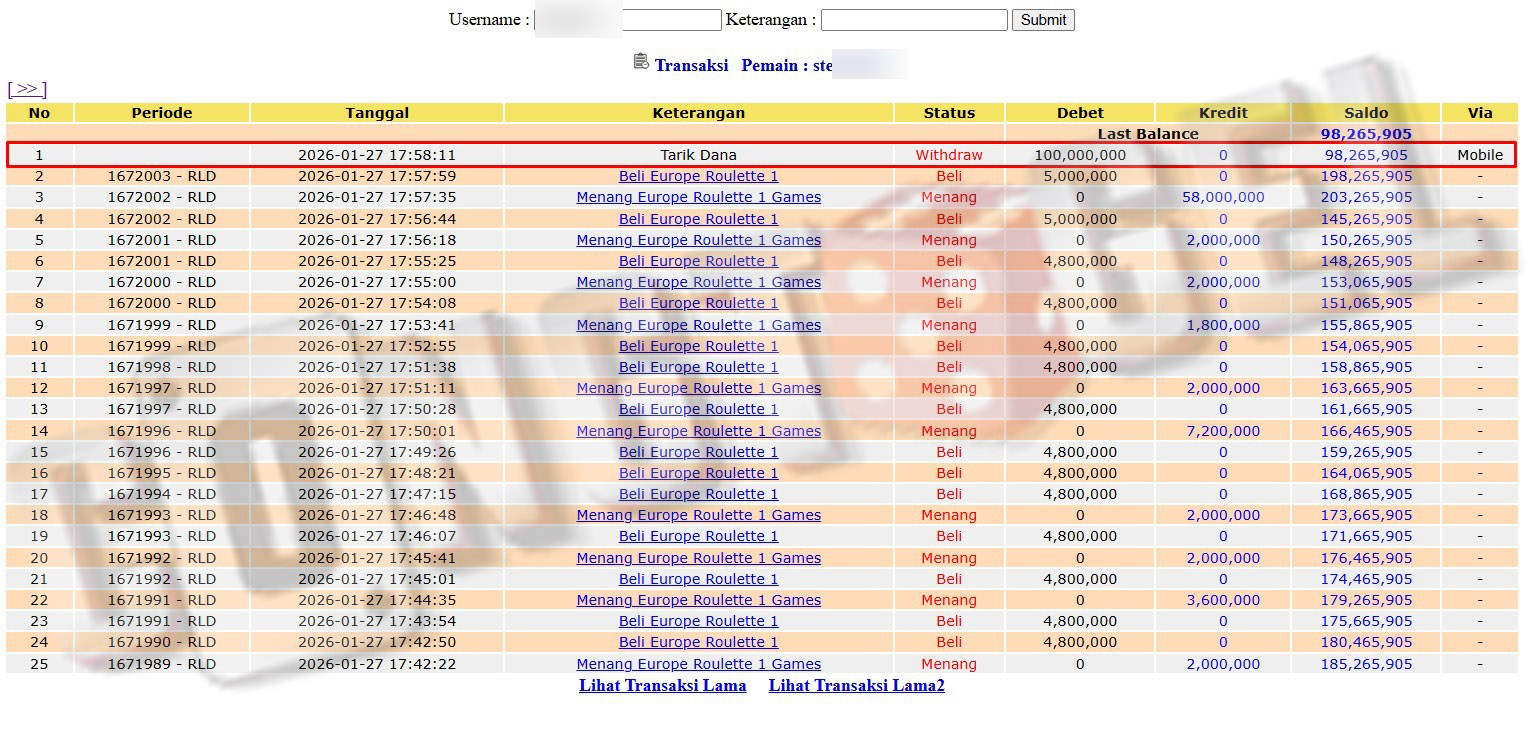1528x746 pixels.
Task: Open the [>>] next page link
Action: click(27, 90)
